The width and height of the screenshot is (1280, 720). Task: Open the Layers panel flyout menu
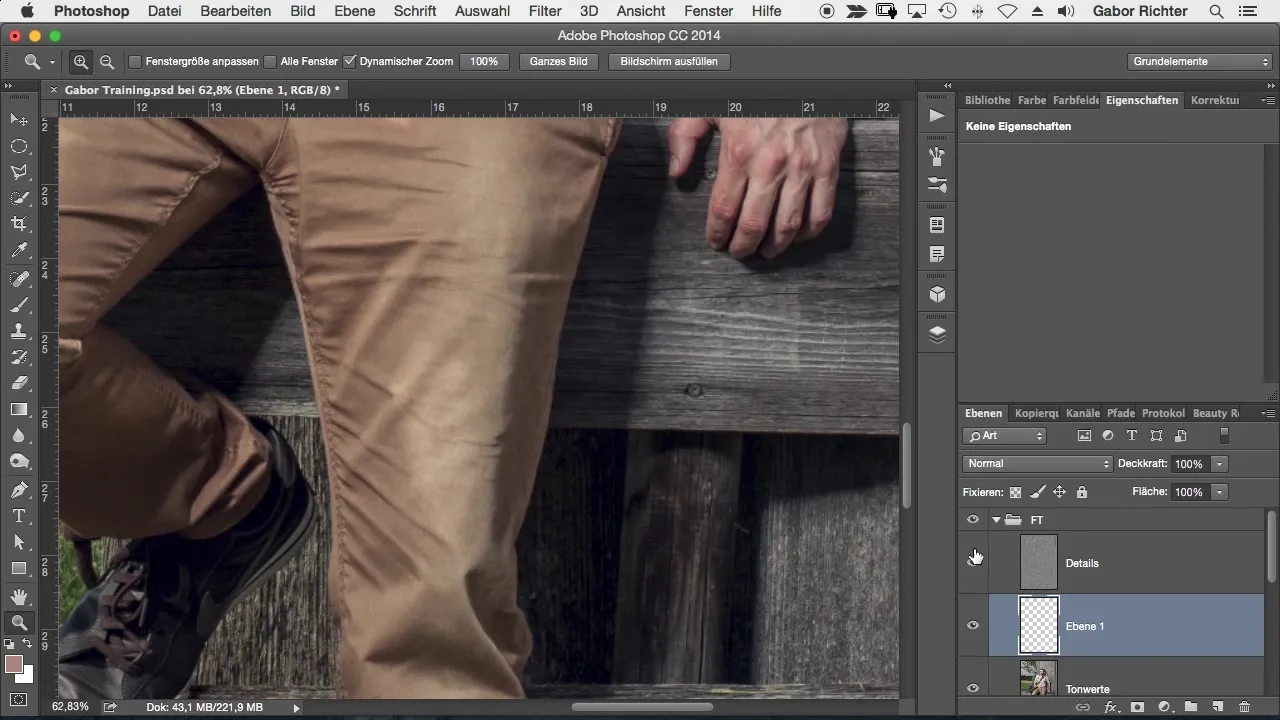click(x=1267, y=413)
